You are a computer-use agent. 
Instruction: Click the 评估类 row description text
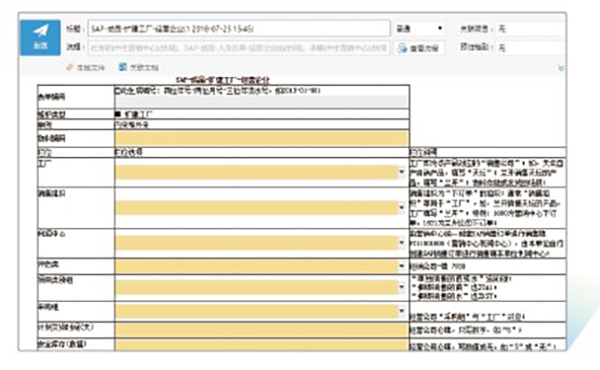437,266
